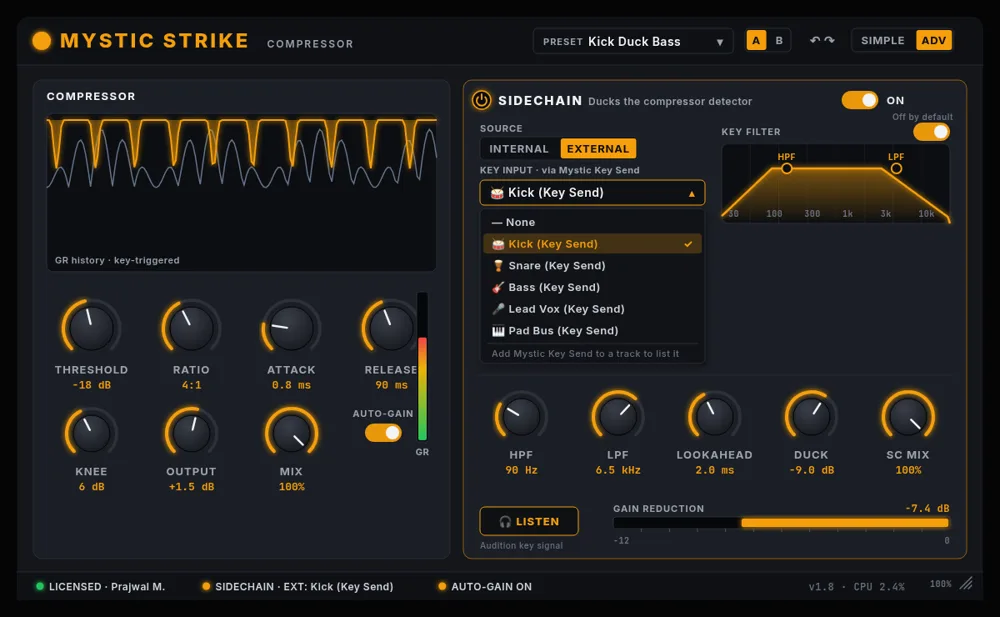The image size is (1000, 617).
Task: Click the Bass (Key Send) guitar icon
Action: (x=498, y=287)
